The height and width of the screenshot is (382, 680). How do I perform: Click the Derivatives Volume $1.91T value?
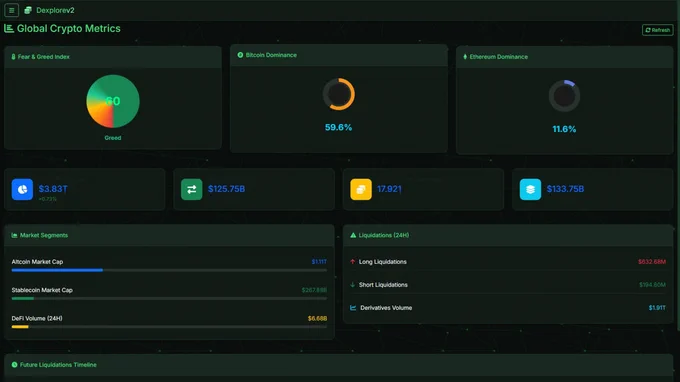tap(657, 308)
